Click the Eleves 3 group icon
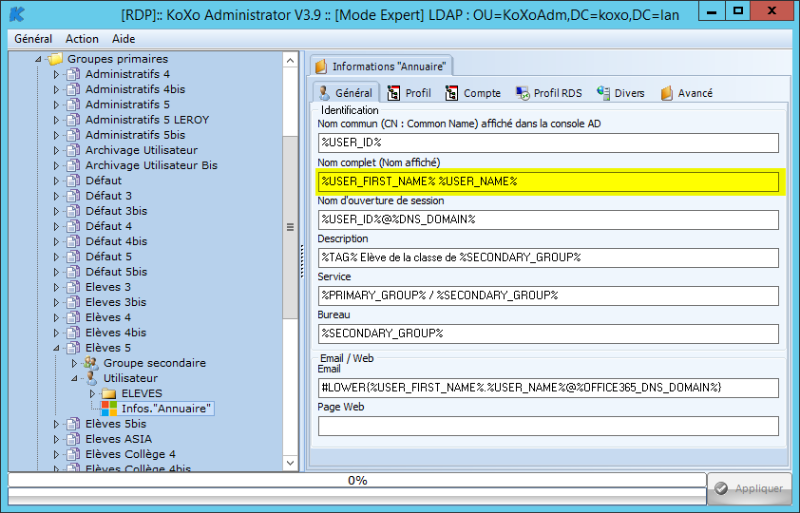 [x=73, y=287]
